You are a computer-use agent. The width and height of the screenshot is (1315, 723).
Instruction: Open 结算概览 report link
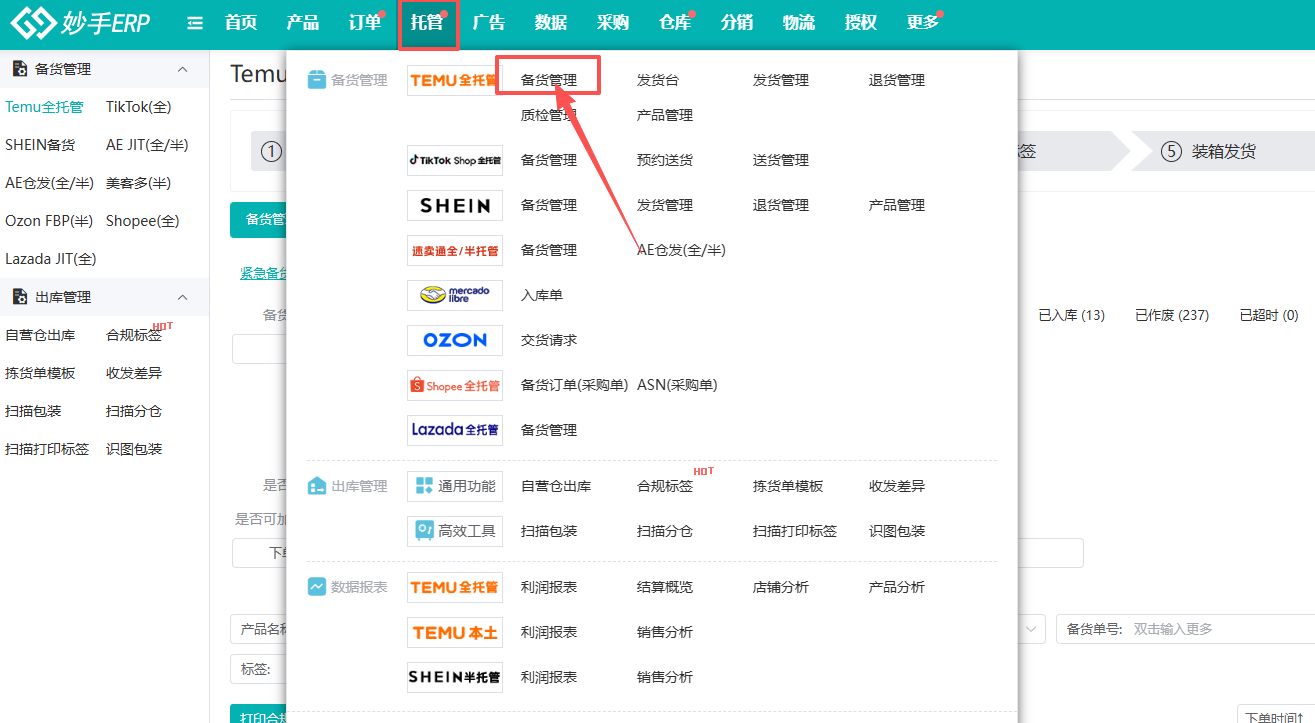coord(665,587)
